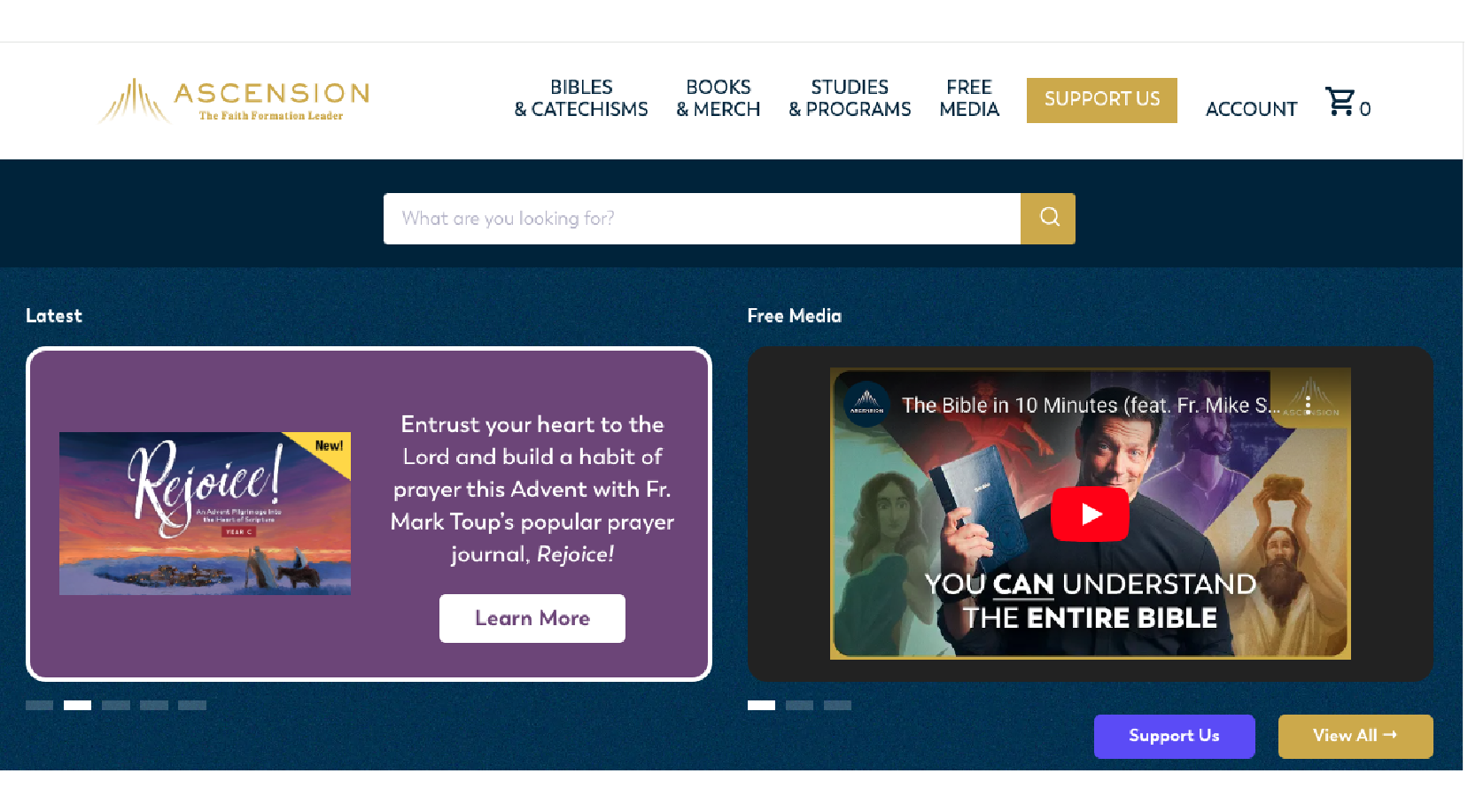Image resolution: width=1468 pixels, height=812 pixels.
Task: Select the first Latest carousel indicator
Action: click(x=39, y=705)
